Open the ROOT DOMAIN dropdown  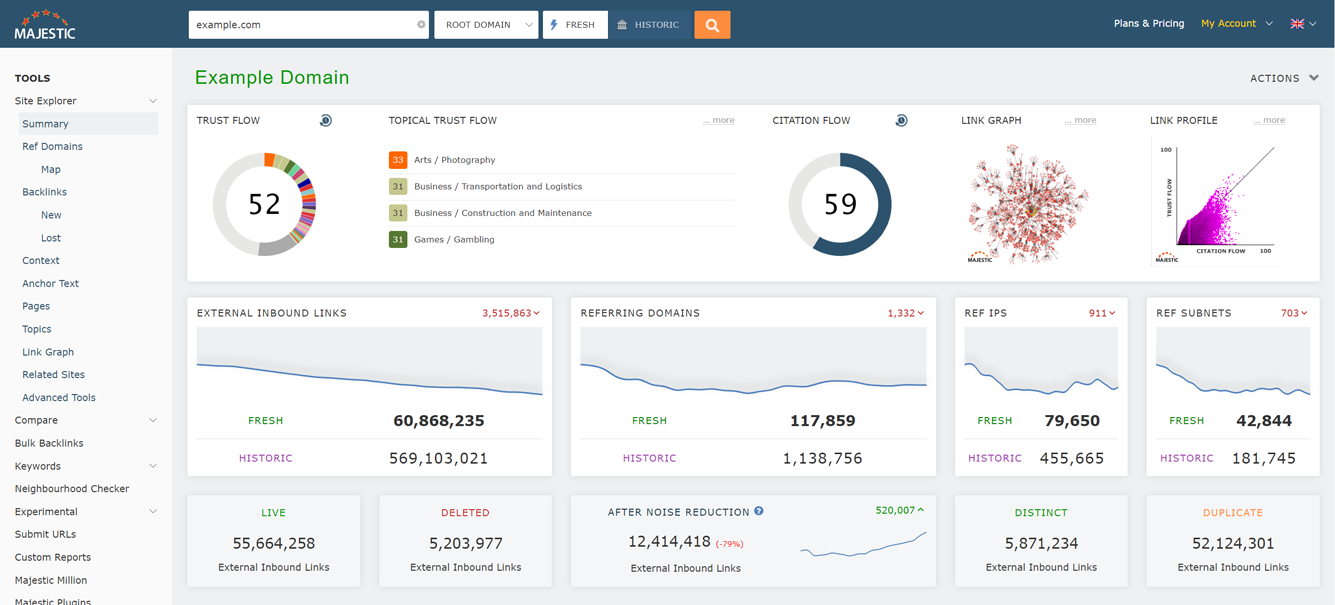[x=486, y=24]
